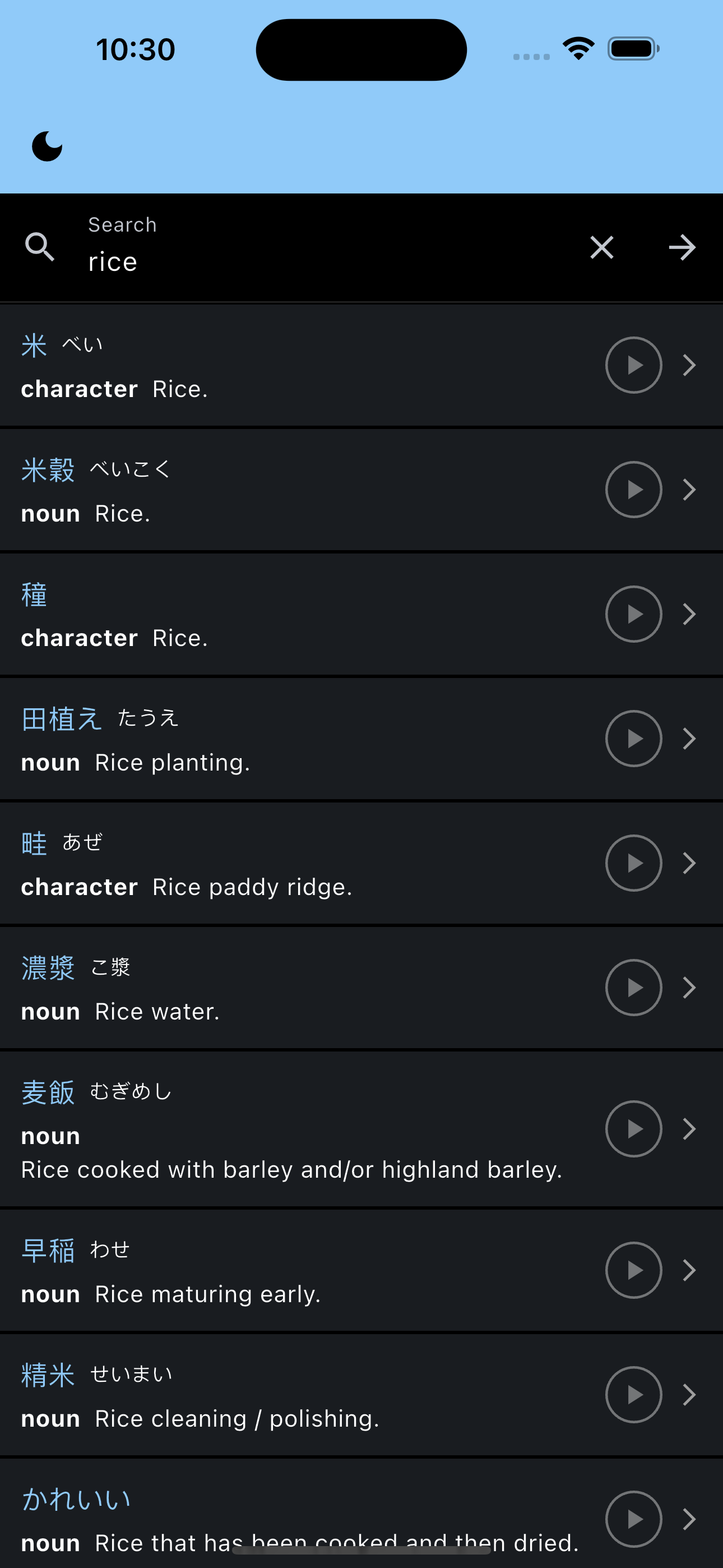Clear the search text with the X
This screenshot has width=723, height=1568.
tap(602, 247)
